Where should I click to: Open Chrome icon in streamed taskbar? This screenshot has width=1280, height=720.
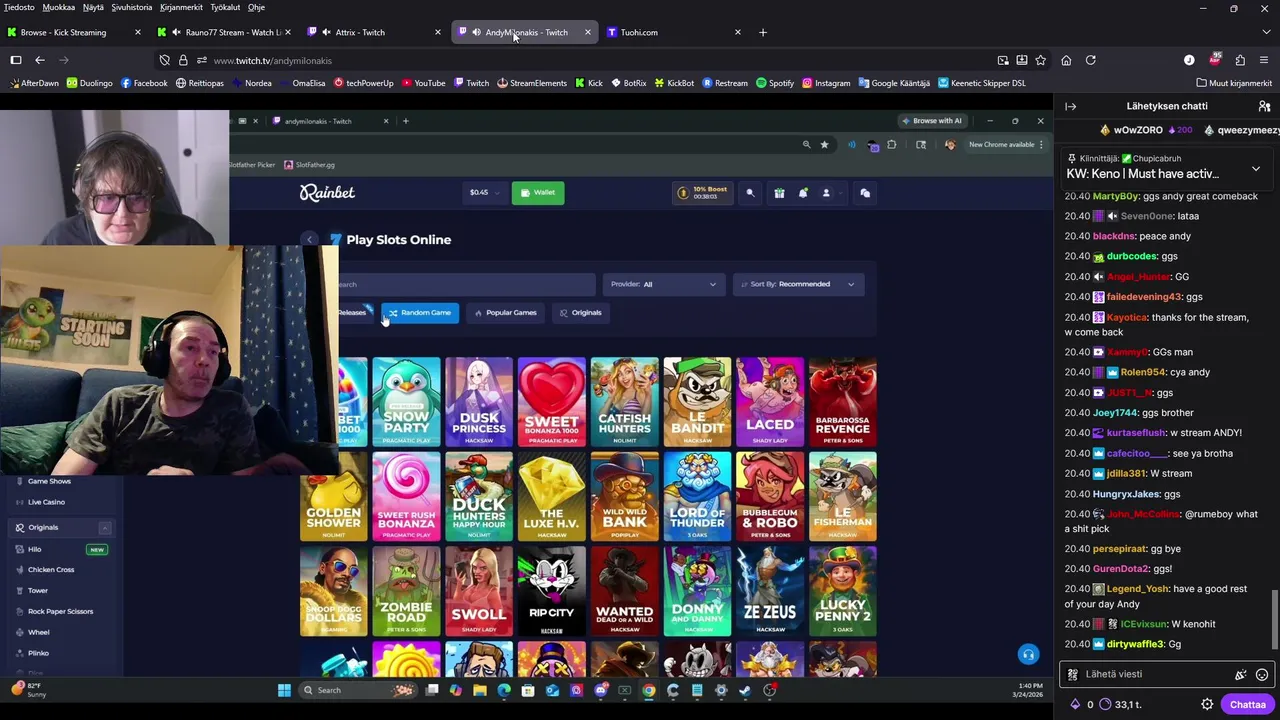point(649,690)
